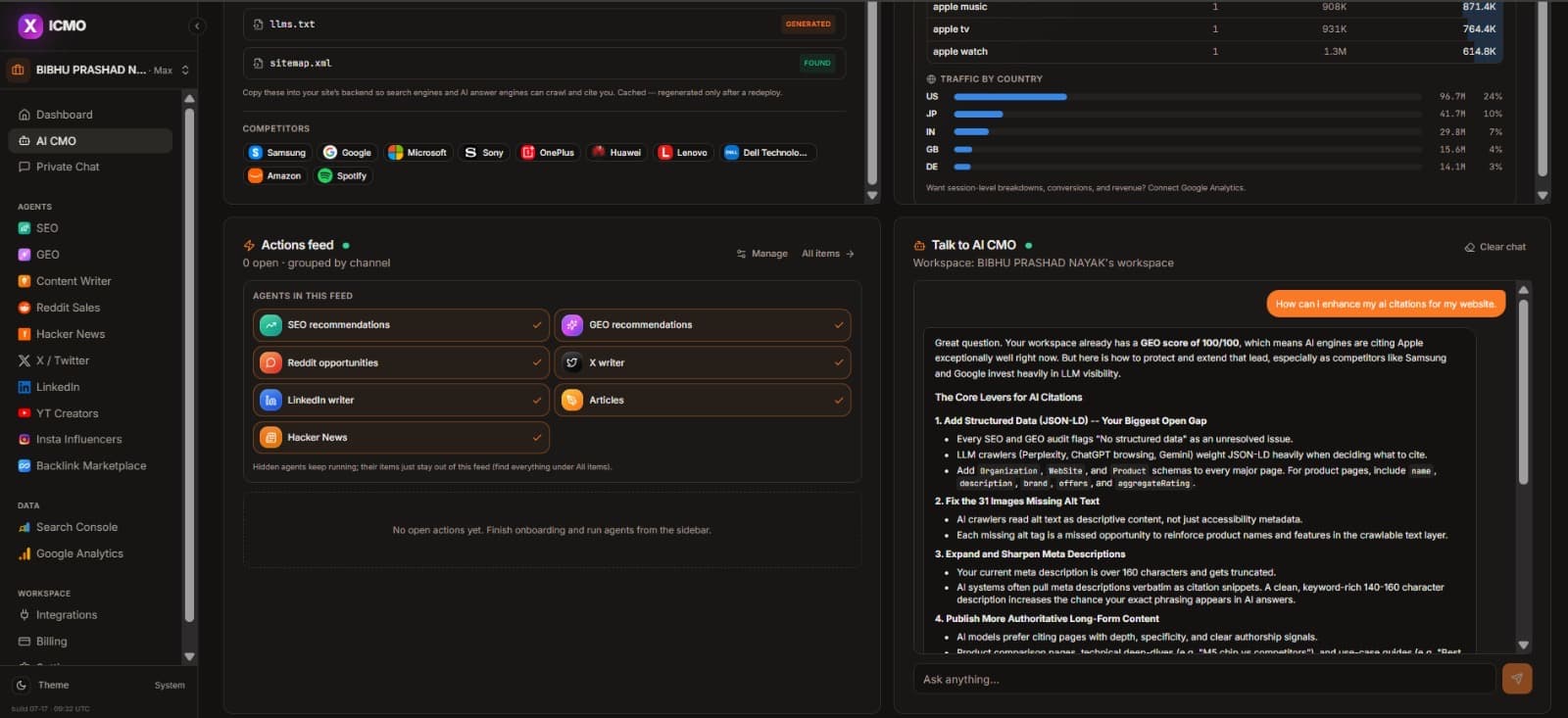This screenshot has height=718, width=1568.
Task: Click the user question bubble in chat
Action: tap(1385, 304)
